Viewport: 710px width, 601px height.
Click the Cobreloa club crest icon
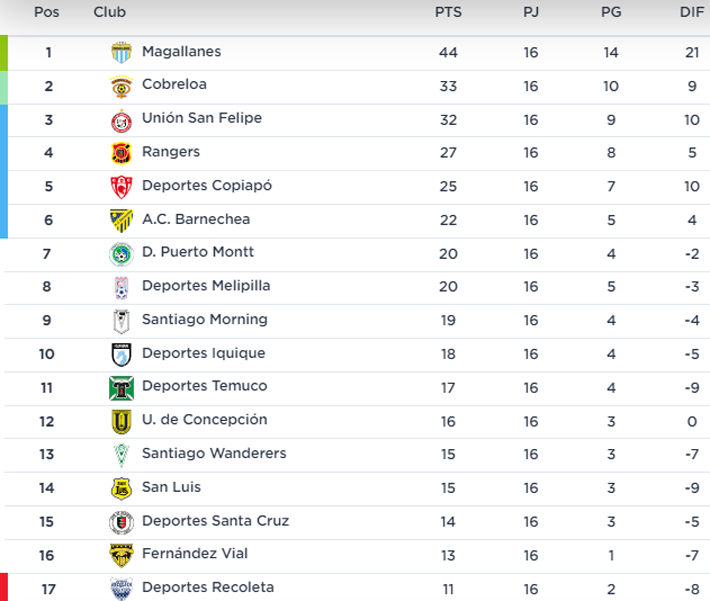click(121, 86)
